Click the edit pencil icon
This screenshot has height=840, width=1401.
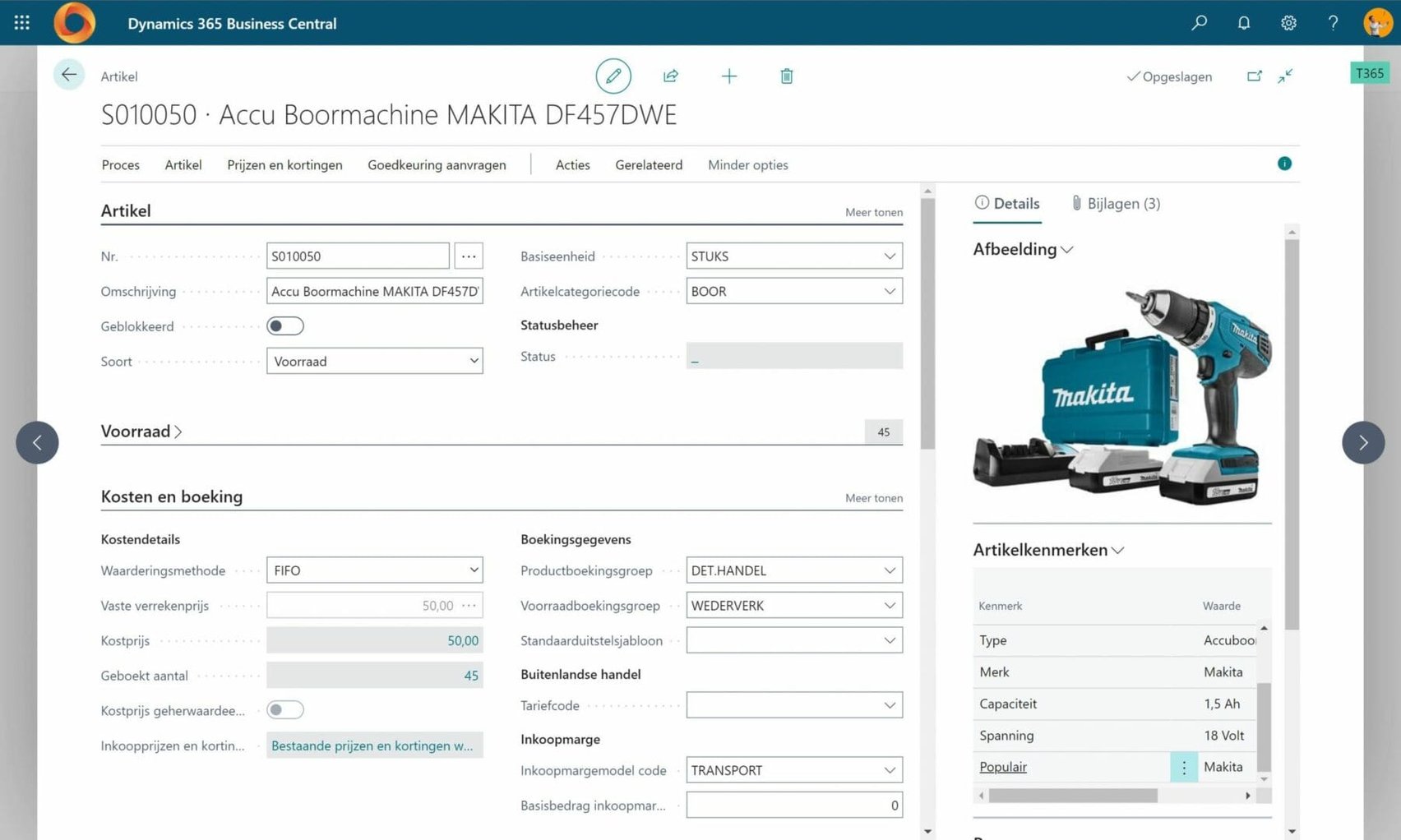point(613,76)
